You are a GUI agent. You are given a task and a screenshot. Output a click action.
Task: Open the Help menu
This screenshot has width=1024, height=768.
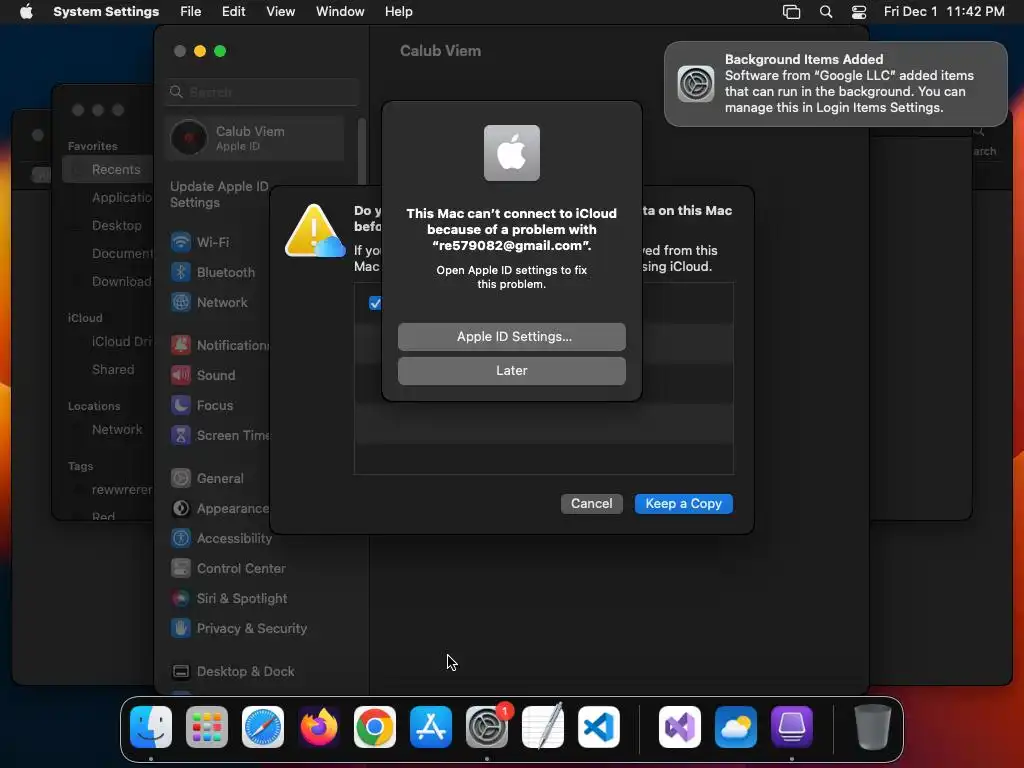[x=398, y=11]
